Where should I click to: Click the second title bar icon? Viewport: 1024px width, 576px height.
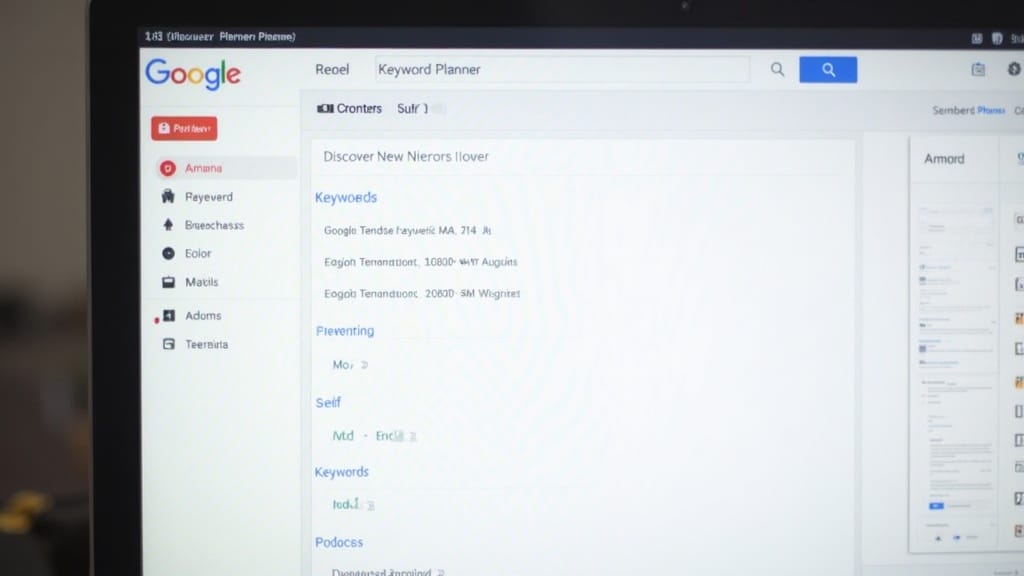997,39
